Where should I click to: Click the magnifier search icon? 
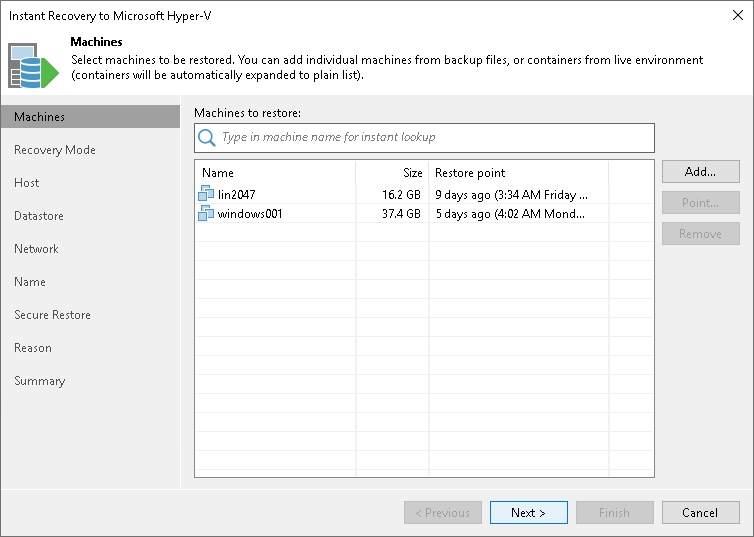coord(207,137)
